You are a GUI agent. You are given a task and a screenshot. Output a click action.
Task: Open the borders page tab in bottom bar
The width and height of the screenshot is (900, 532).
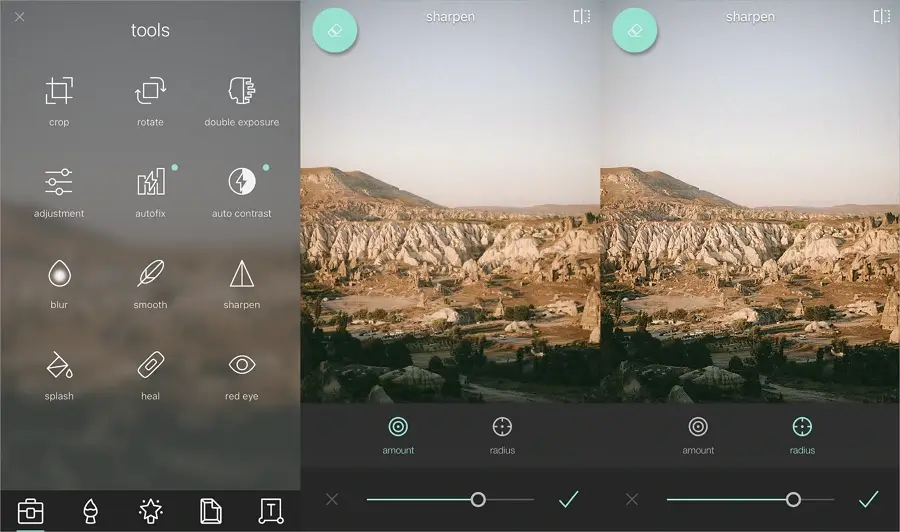coord(211,511)
